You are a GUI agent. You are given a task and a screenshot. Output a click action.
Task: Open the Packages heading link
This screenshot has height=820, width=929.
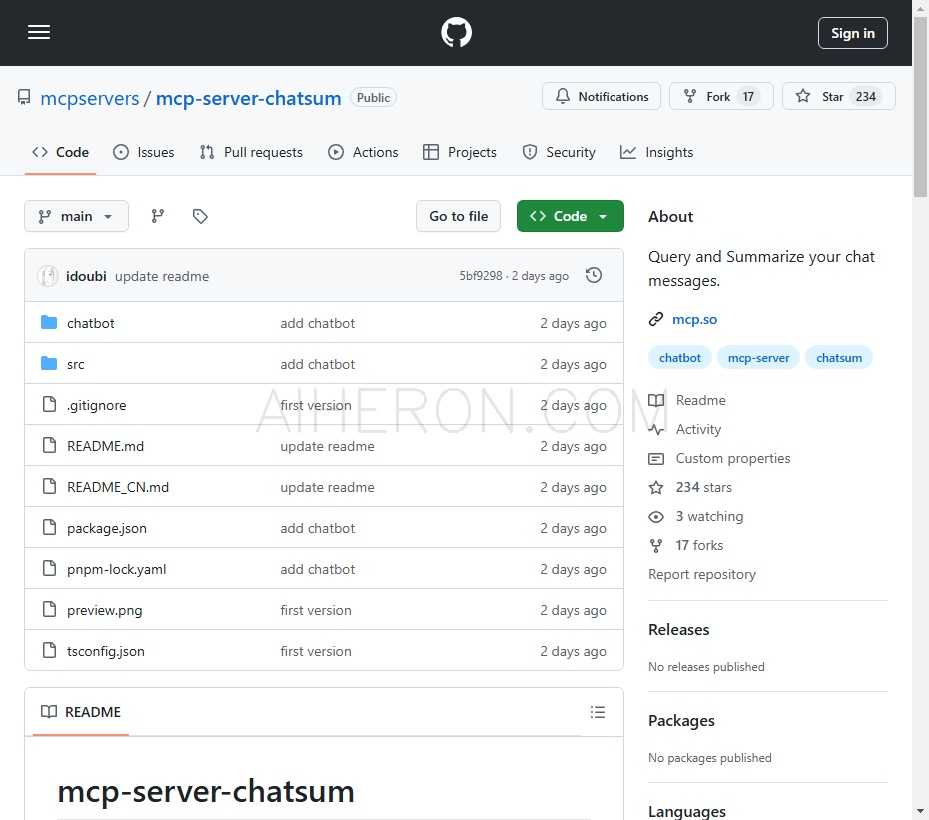click(x=681, y=721)
